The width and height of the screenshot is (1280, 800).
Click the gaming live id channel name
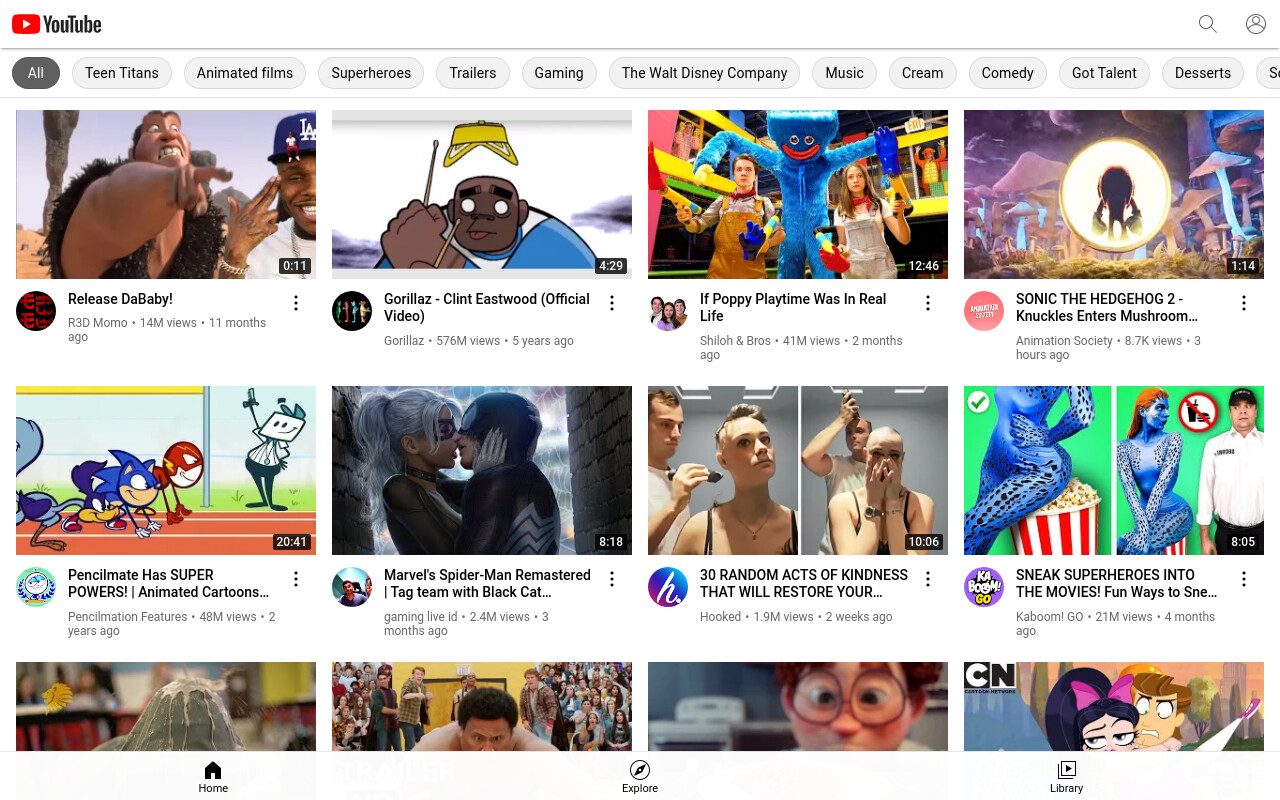tap(421, 617)
